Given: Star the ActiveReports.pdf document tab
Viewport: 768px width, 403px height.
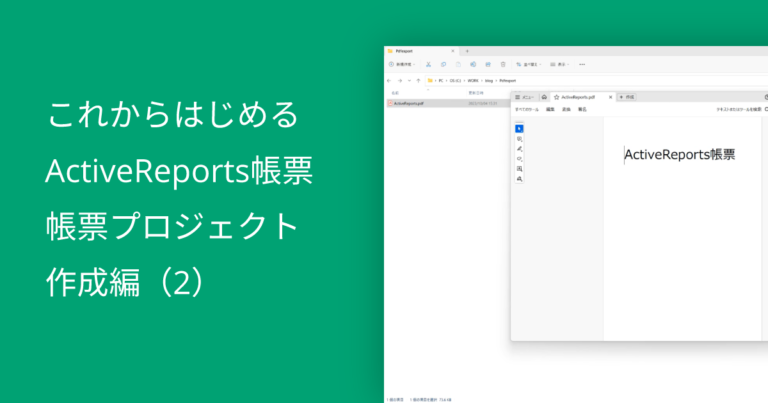Looking at the screenshot, I should 556,97.
